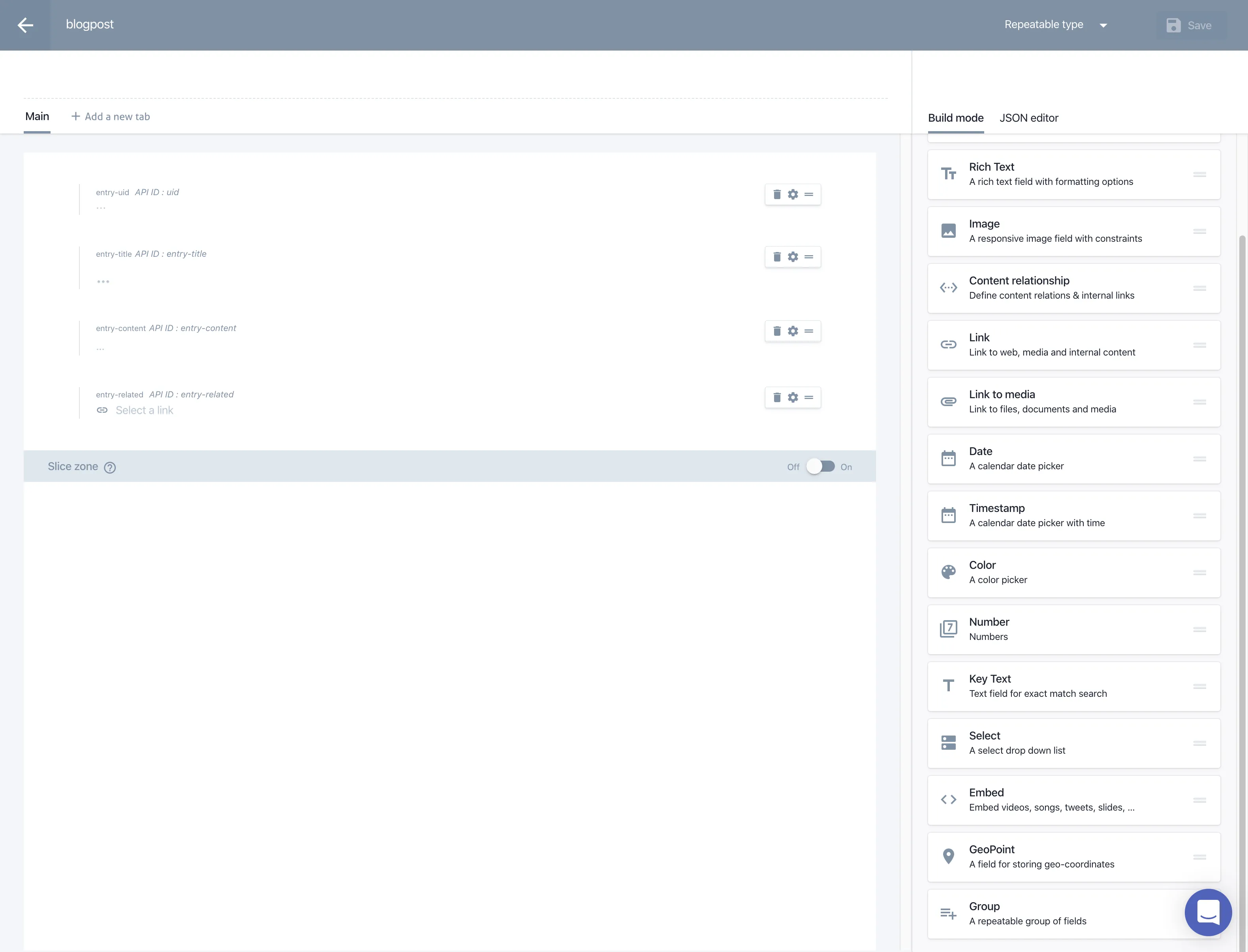1248x952 pixels.
Task: Delete the entry-uid field with trash icon
Action: pos(777,194)
